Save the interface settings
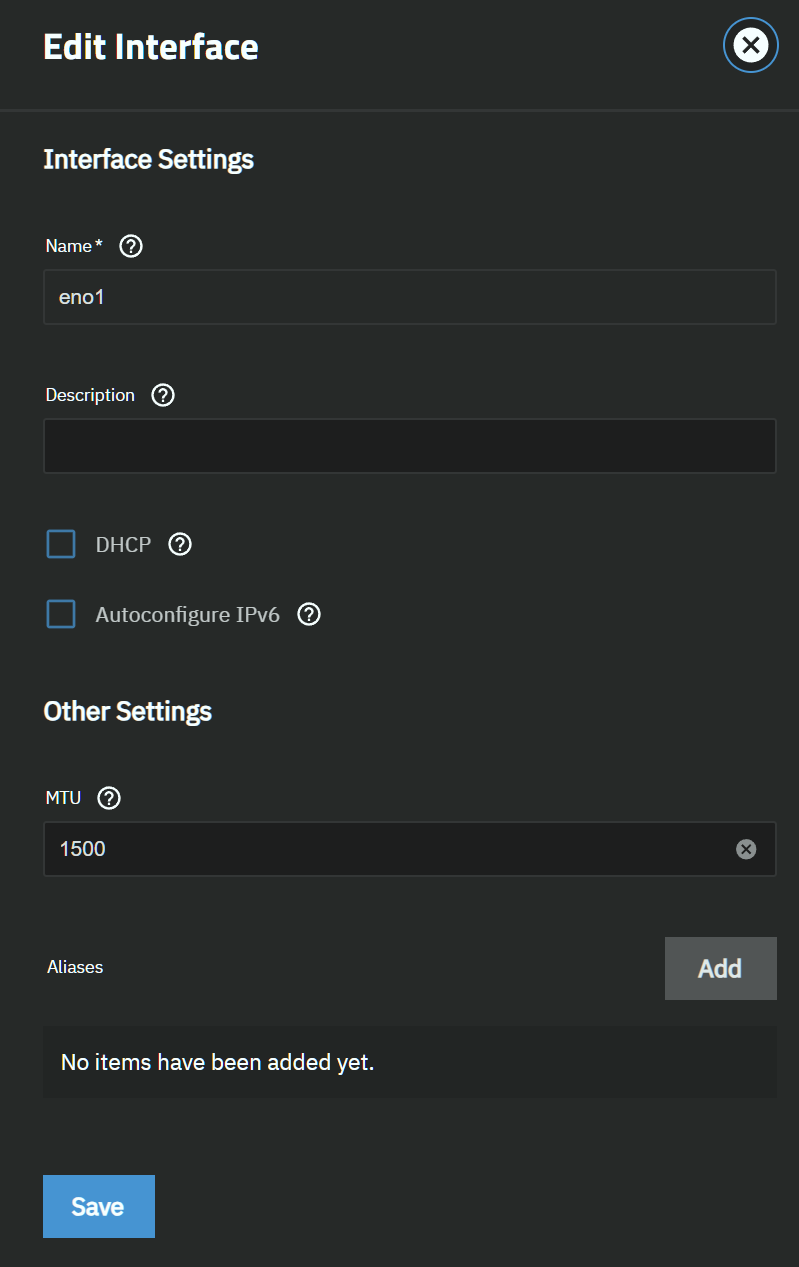The height and width of the screenshot is (1267, 799). 99,1206
